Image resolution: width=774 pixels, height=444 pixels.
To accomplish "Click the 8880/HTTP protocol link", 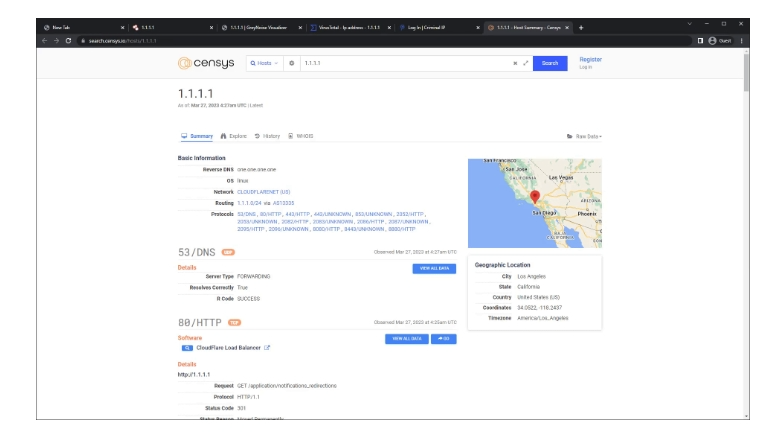I will point(402,229).
